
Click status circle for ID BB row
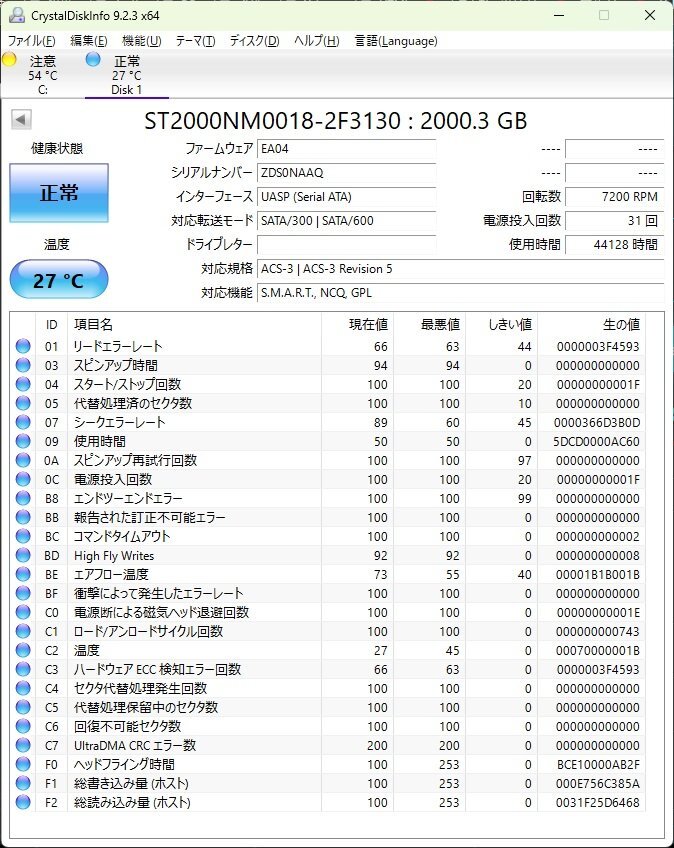23,517
